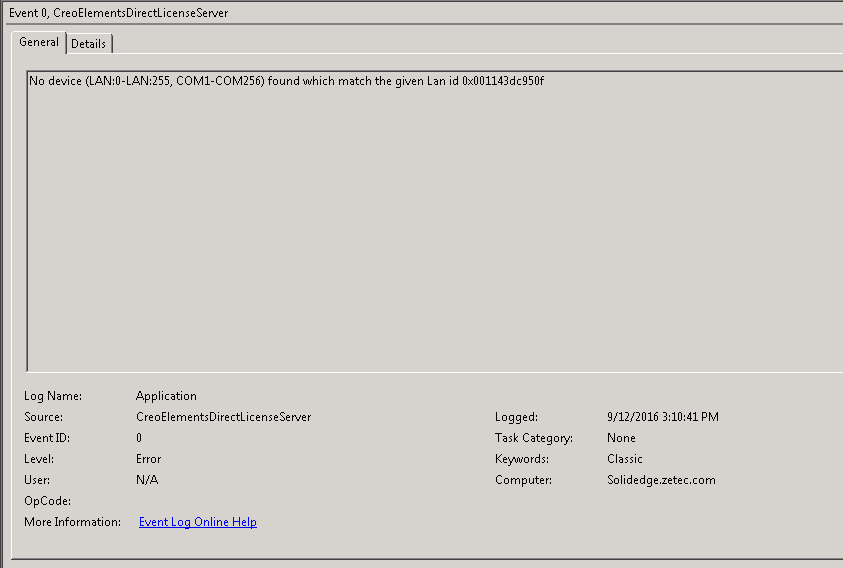
Task: Select the Level value 'Error'
Action: coord(148,459)
